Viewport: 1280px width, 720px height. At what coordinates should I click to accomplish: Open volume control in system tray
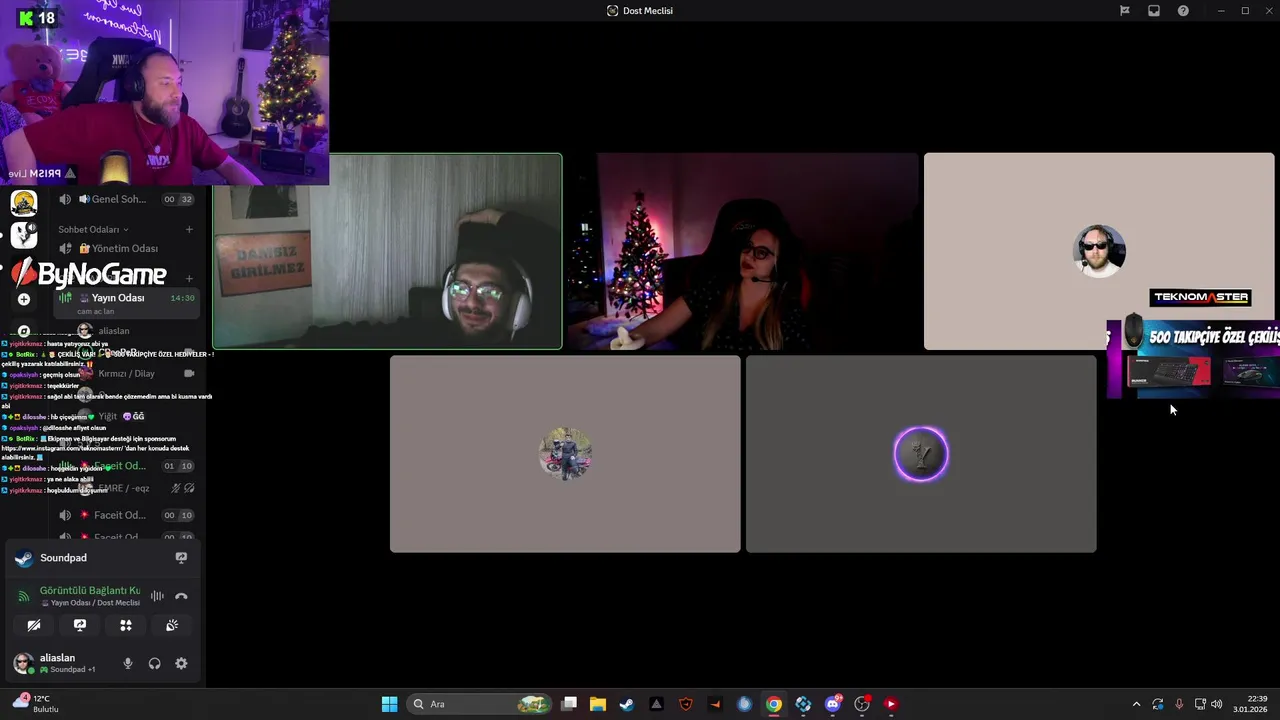(x=1217, y=704)
